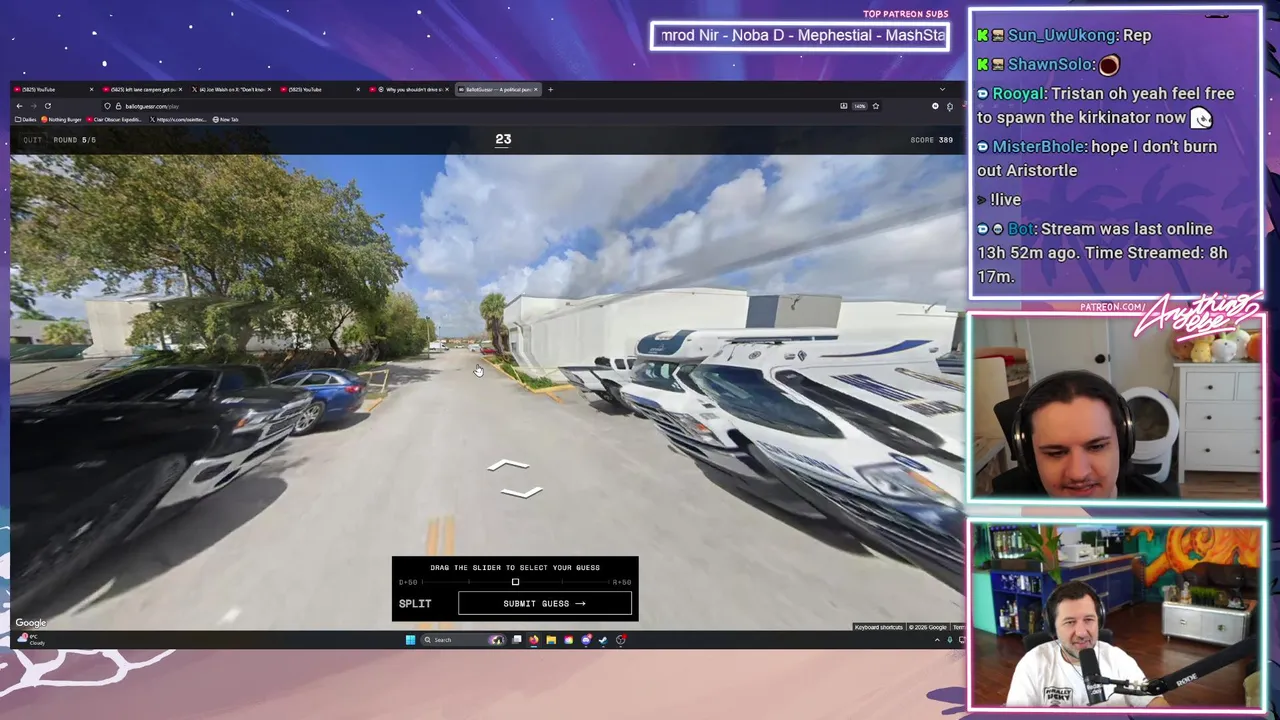Image resolution: width=1280 pixels, height=720 pixels.
Task: Open Steam icon on the taskbar
Action: click(603, 640)
